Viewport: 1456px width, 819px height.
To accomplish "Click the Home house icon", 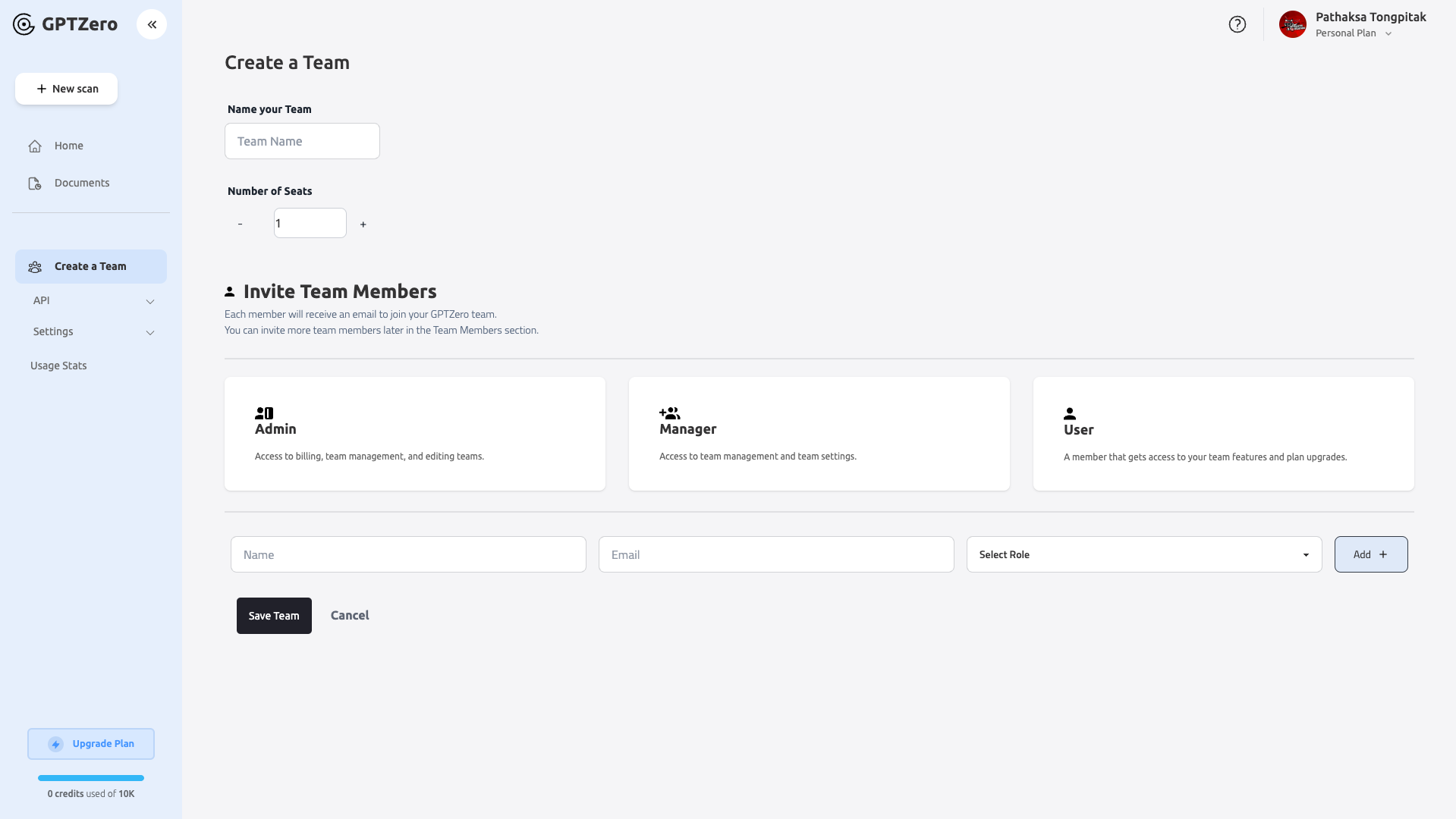I will click(x=35, y=146).
